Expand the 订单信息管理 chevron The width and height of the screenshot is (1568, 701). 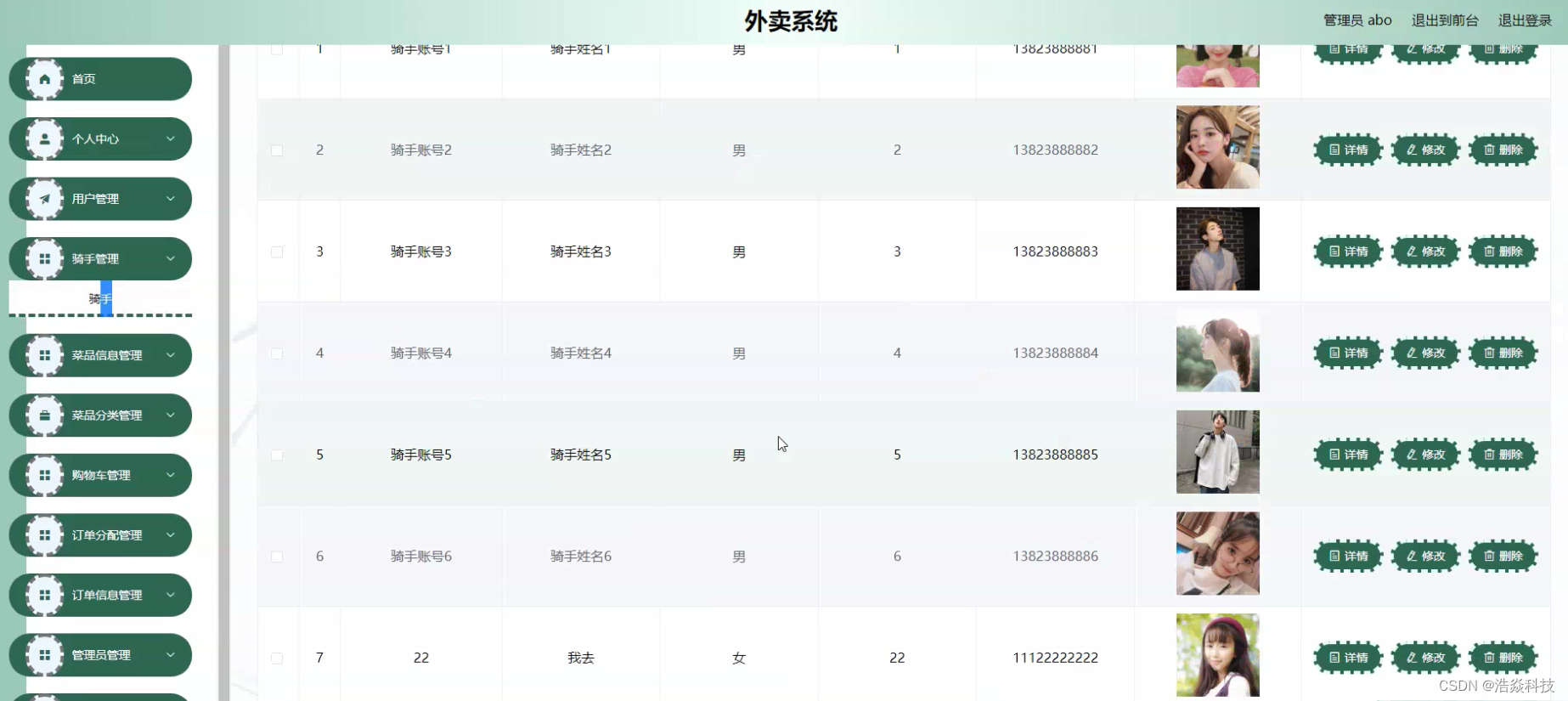coord(171,595)
